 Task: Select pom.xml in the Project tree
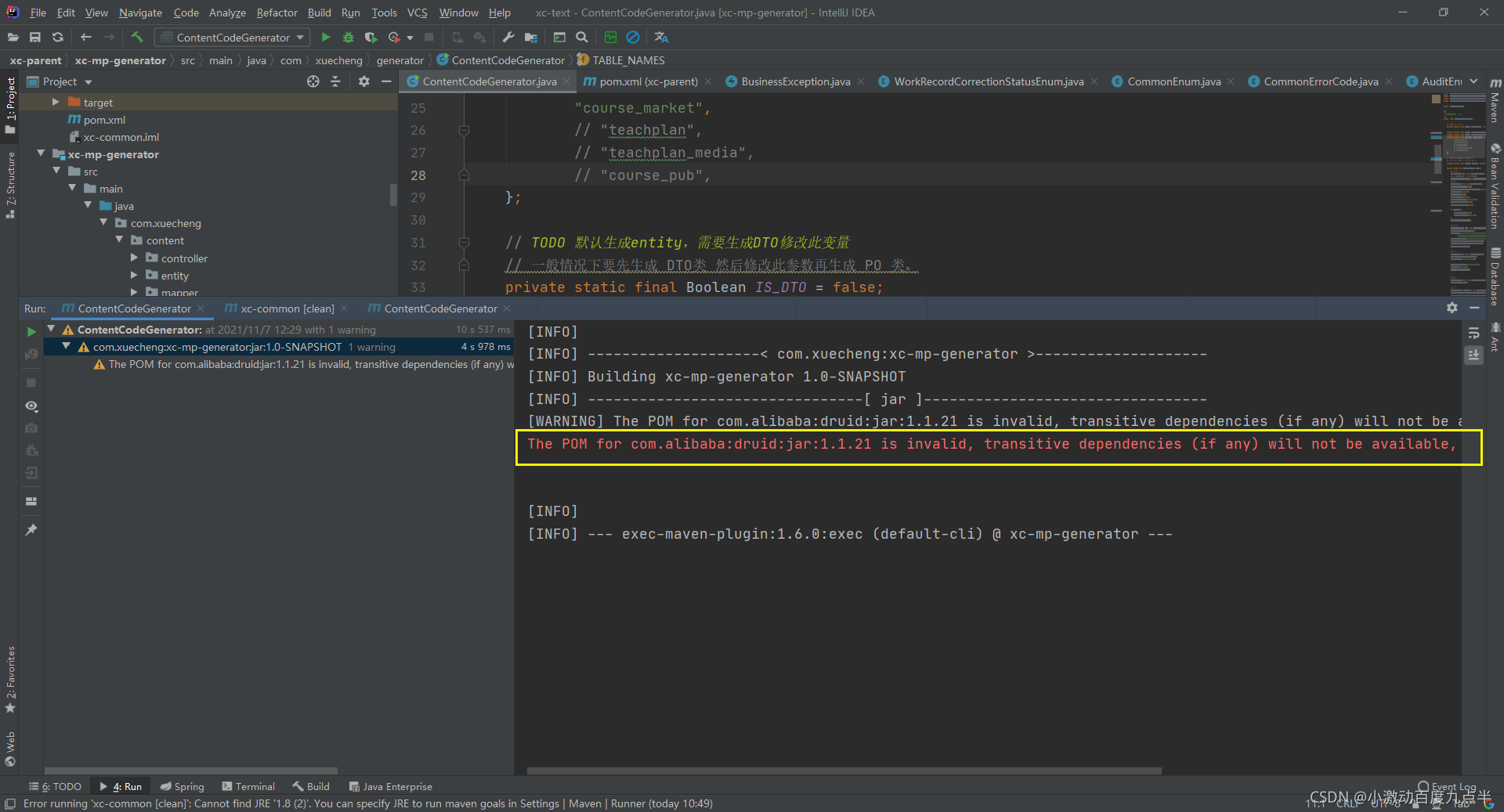coord(104,120)
